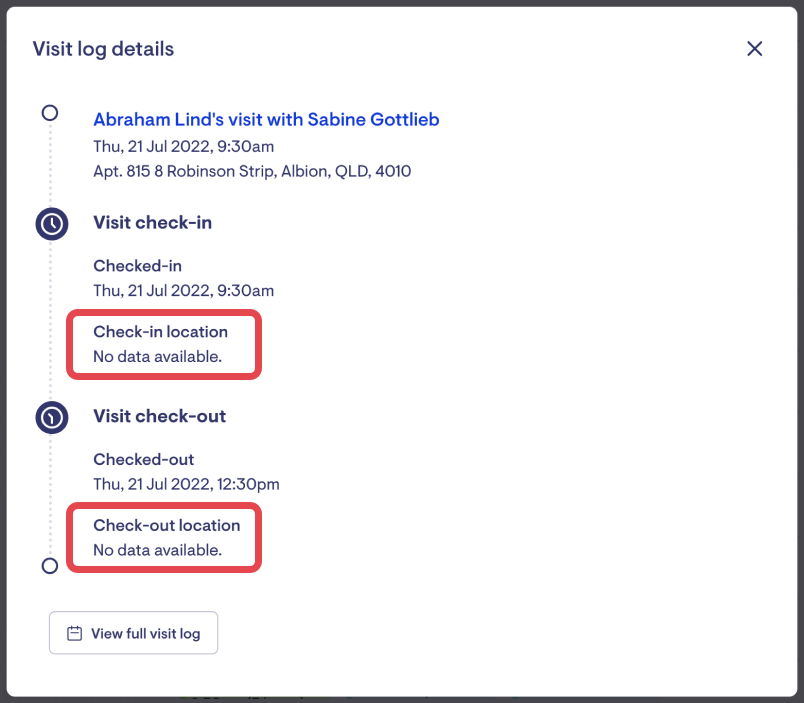Select the top hollow circle timeline marker

50,113
